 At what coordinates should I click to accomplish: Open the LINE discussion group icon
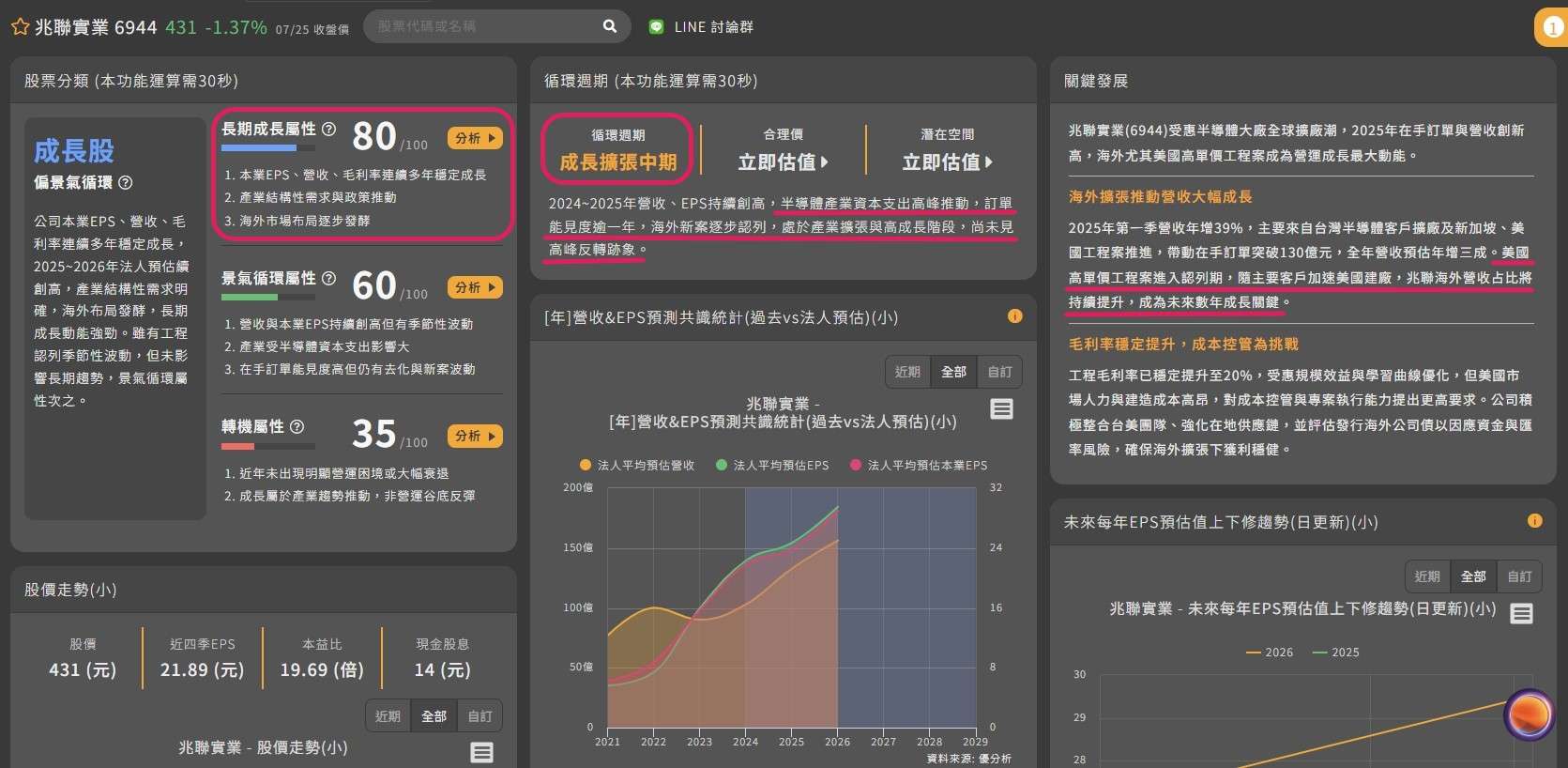pos(657,27)
